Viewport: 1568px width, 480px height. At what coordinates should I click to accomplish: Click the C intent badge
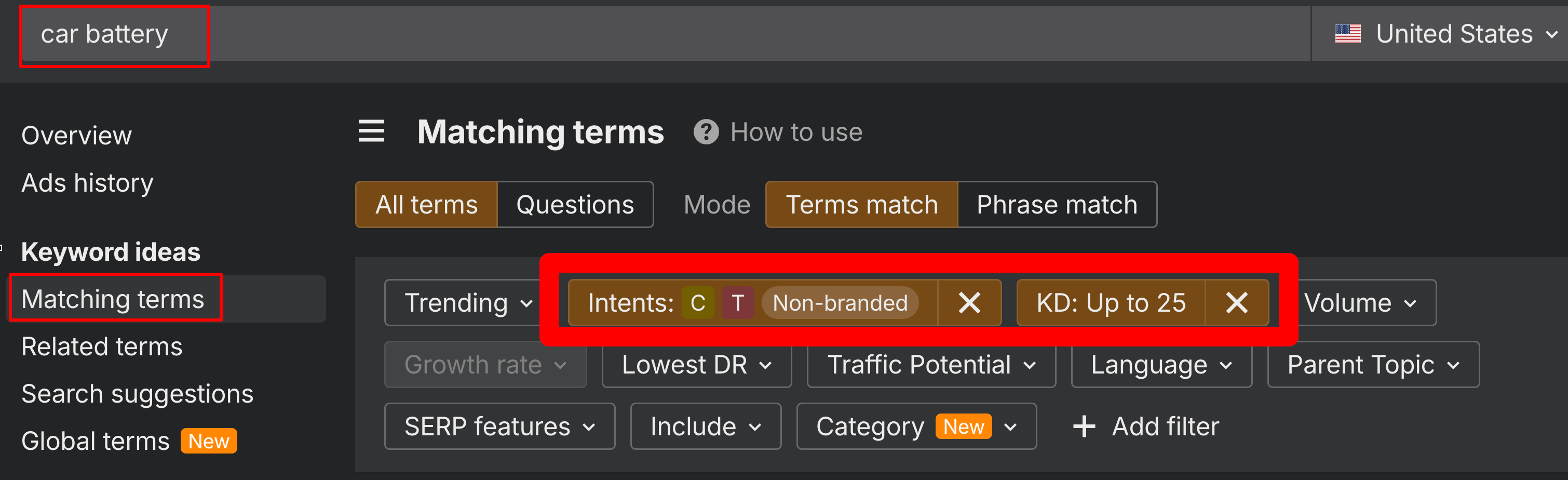point(698,303)
